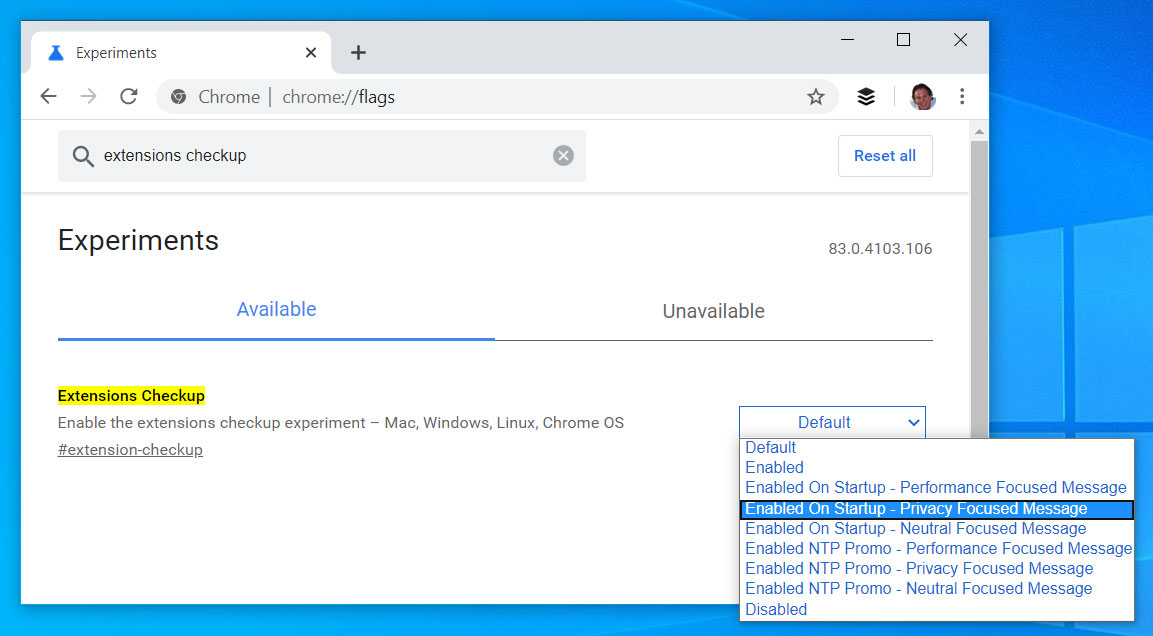Switch to the Available tab
Viewport: 1153px width, 636px height.
point(276,310)
